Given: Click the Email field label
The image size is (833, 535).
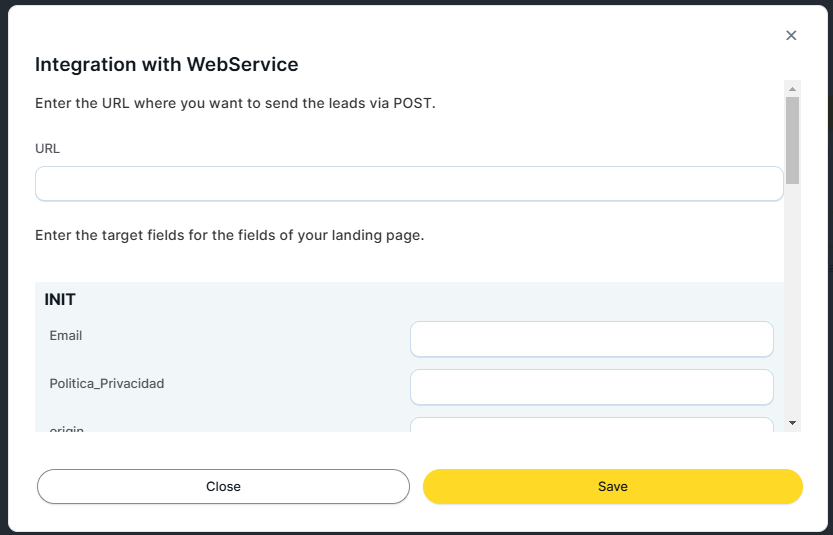Looking at the screenshot, I should point(66,336).
